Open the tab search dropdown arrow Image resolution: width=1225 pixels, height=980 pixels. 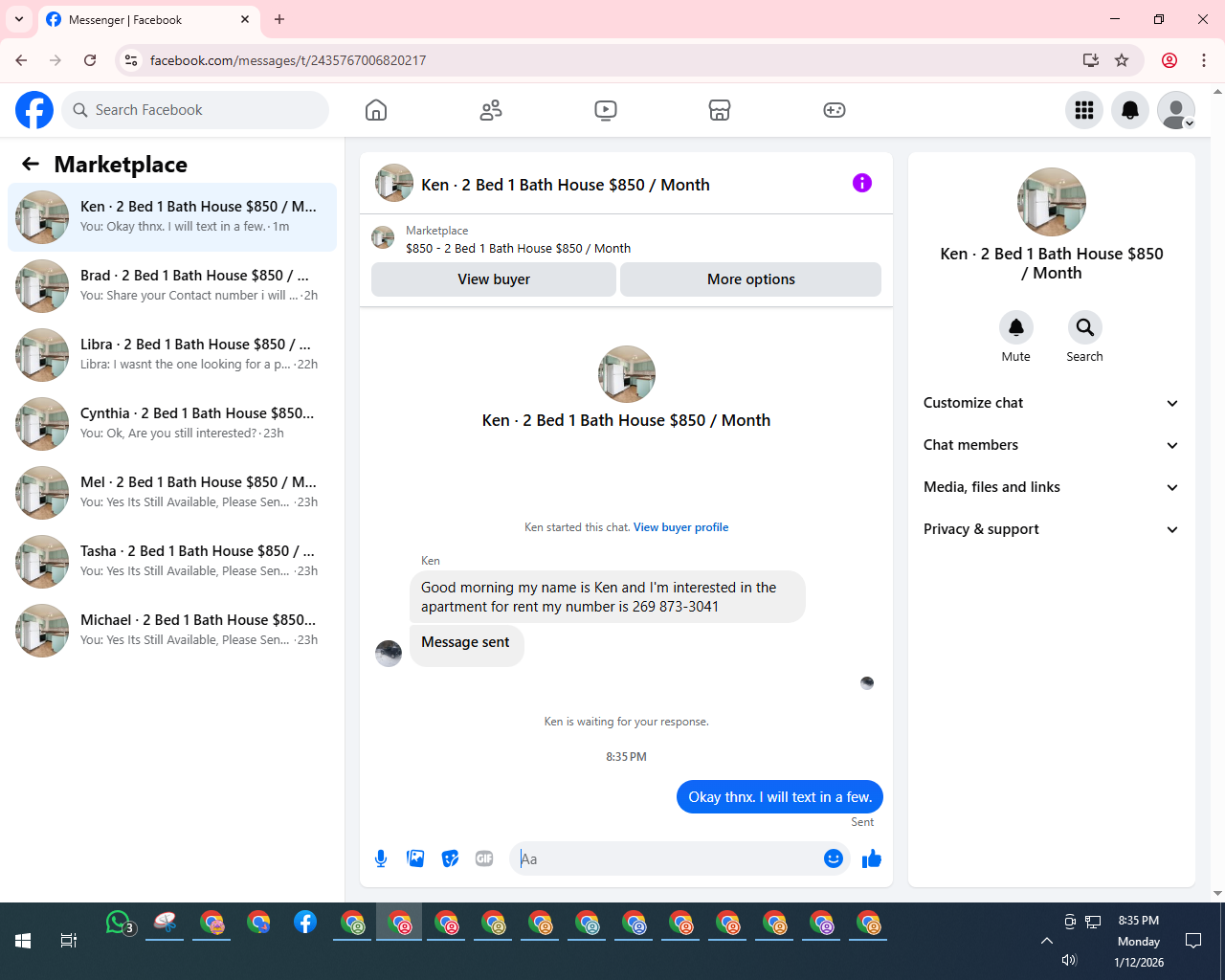coord(19,19)
